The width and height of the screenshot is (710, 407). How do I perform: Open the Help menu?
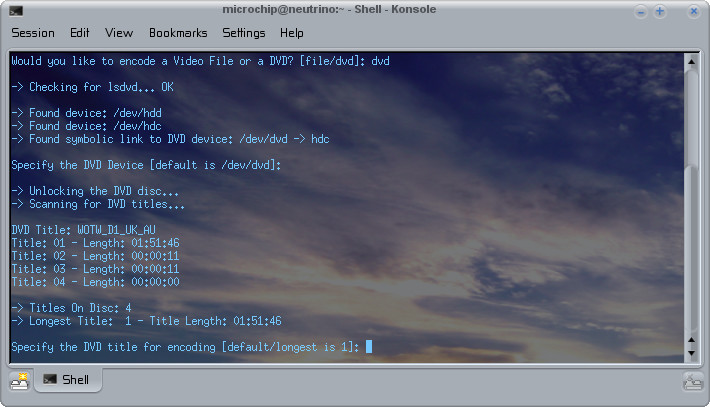point(292,33)
